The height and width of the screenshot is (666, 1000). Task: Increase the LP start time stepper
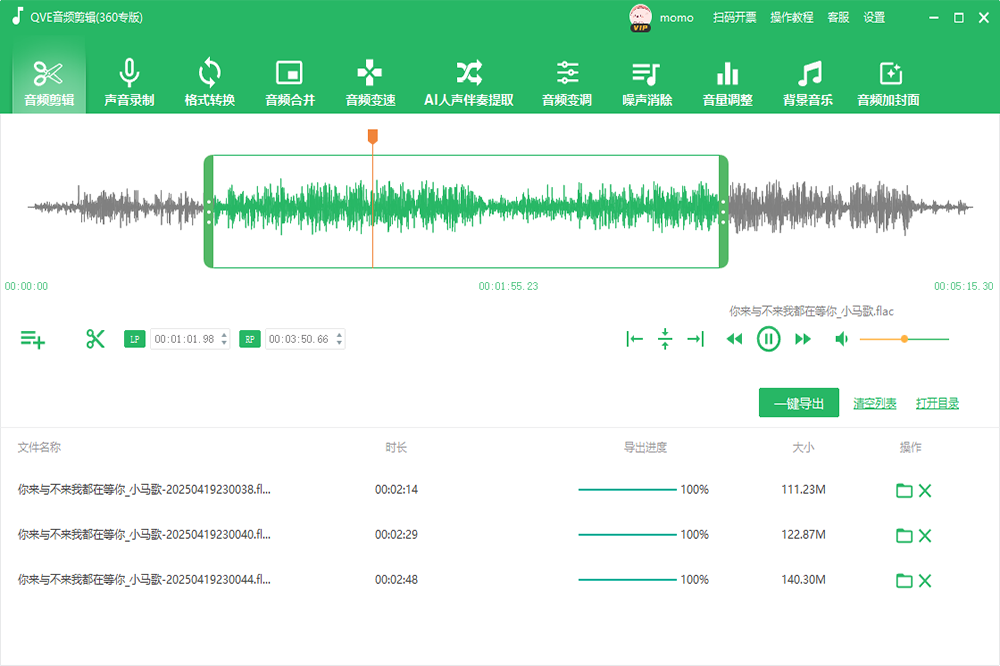pos(224,335)
